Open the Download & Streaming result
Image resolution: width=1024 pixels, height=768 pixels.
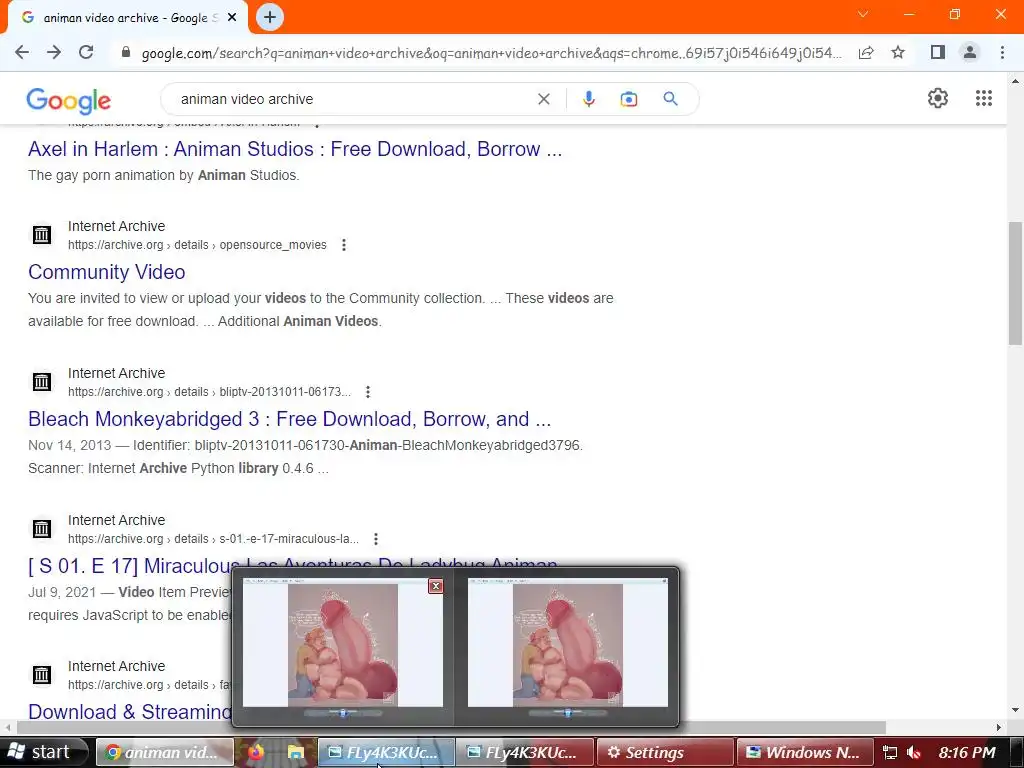(x=129, y=711)
